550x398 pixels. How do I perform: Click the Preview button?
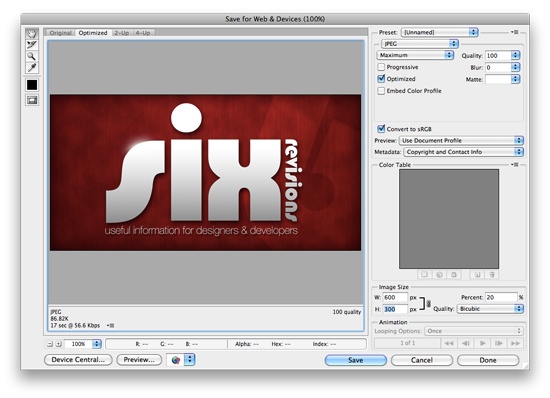point(139,360)
